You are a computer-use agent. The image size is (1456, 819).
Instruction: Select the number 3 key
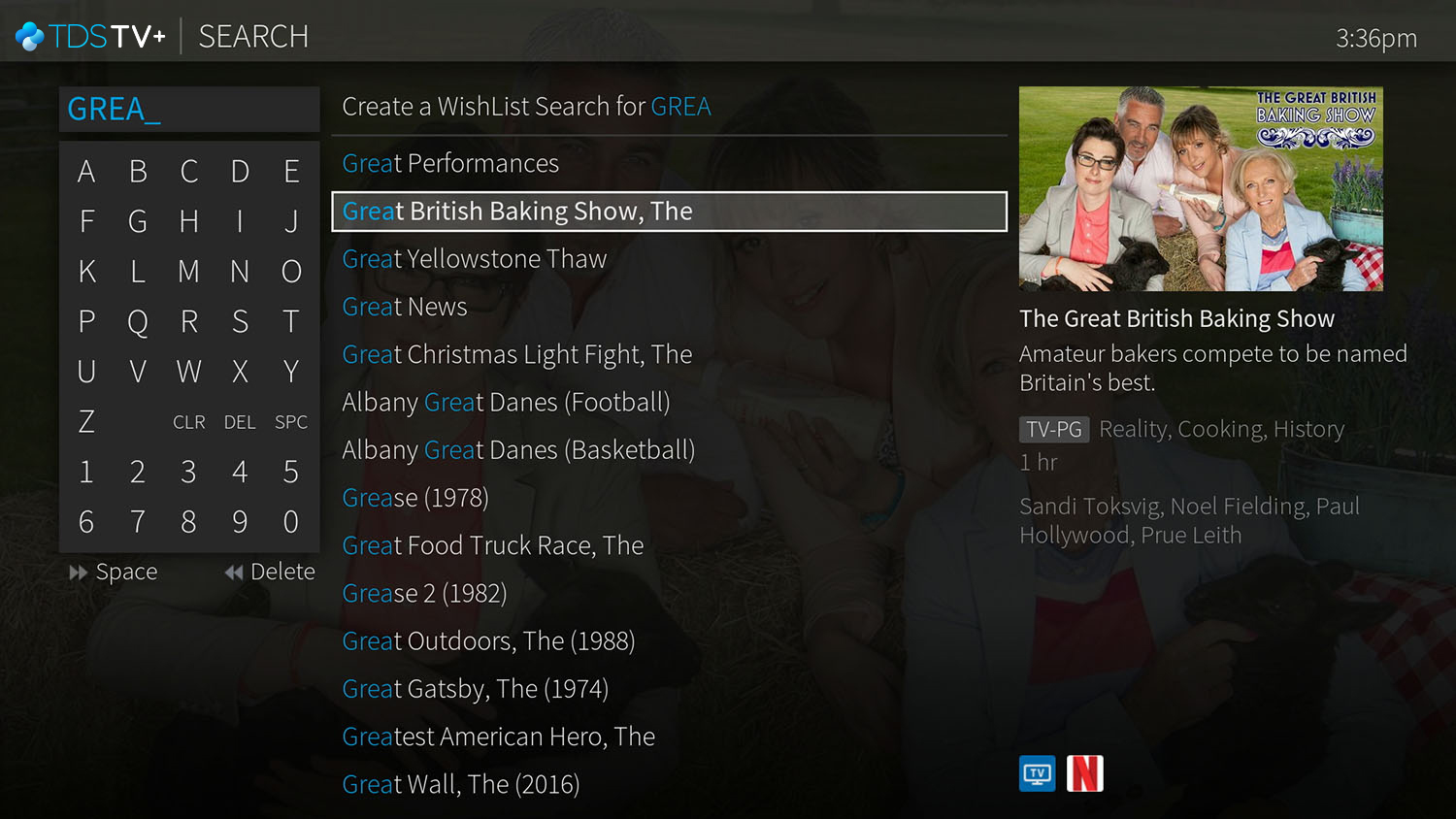coord(189,473)
